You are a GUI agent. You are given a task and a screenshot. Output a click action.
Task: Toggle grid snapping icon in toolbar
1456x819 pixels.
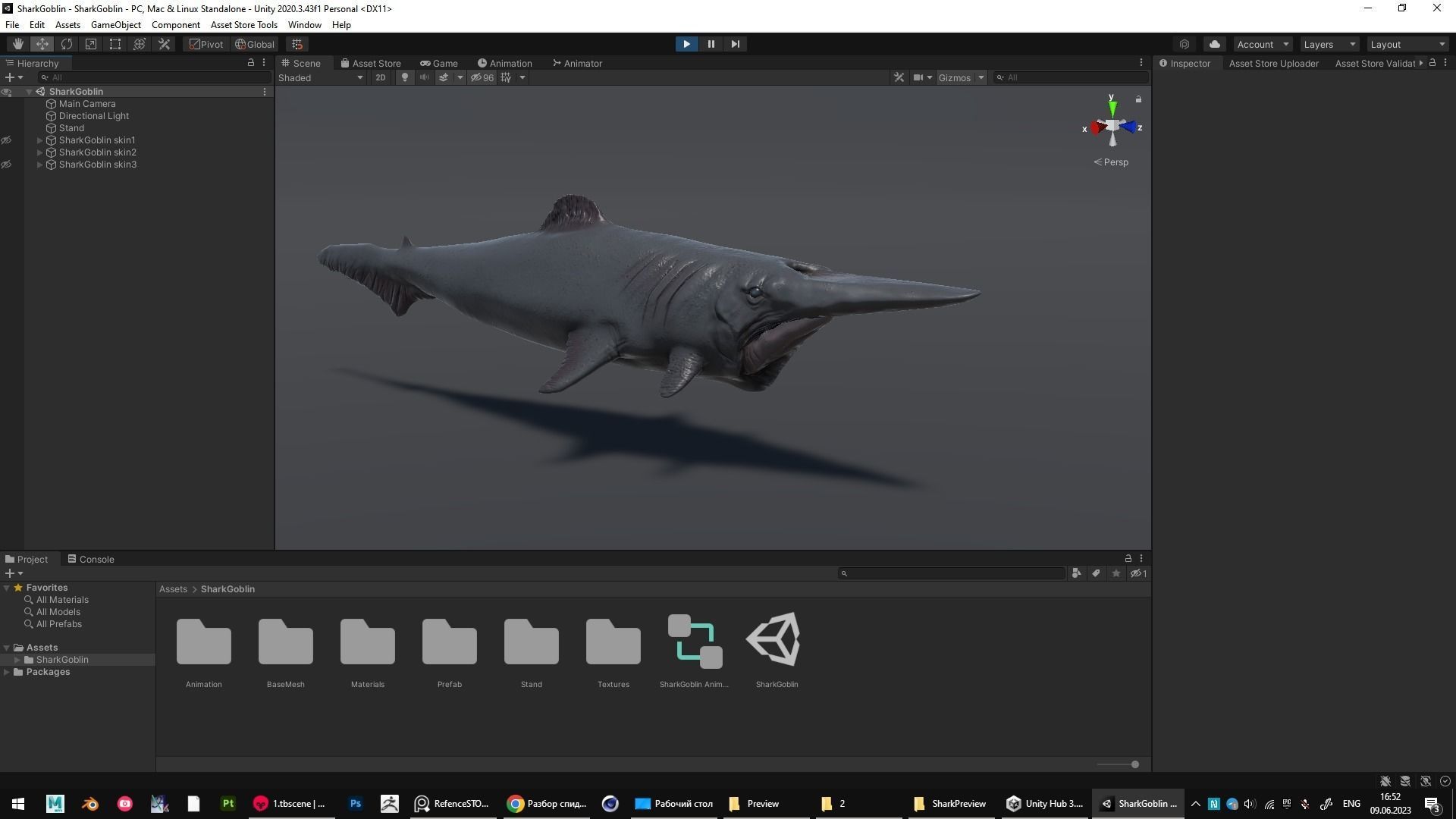pos(297,44)
